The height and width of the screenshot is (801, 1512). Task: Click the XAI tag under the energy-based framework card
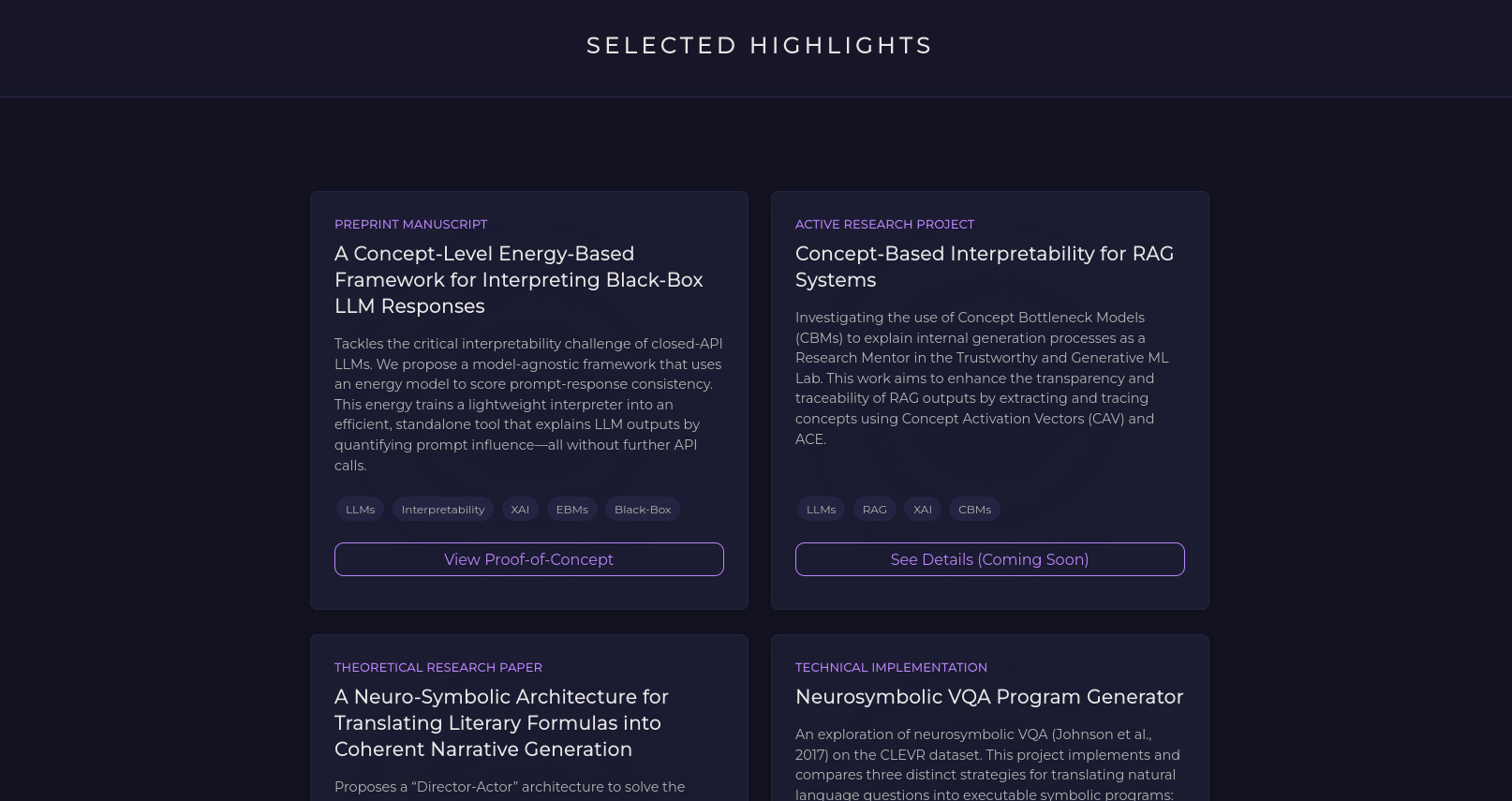tap(520, 509)
